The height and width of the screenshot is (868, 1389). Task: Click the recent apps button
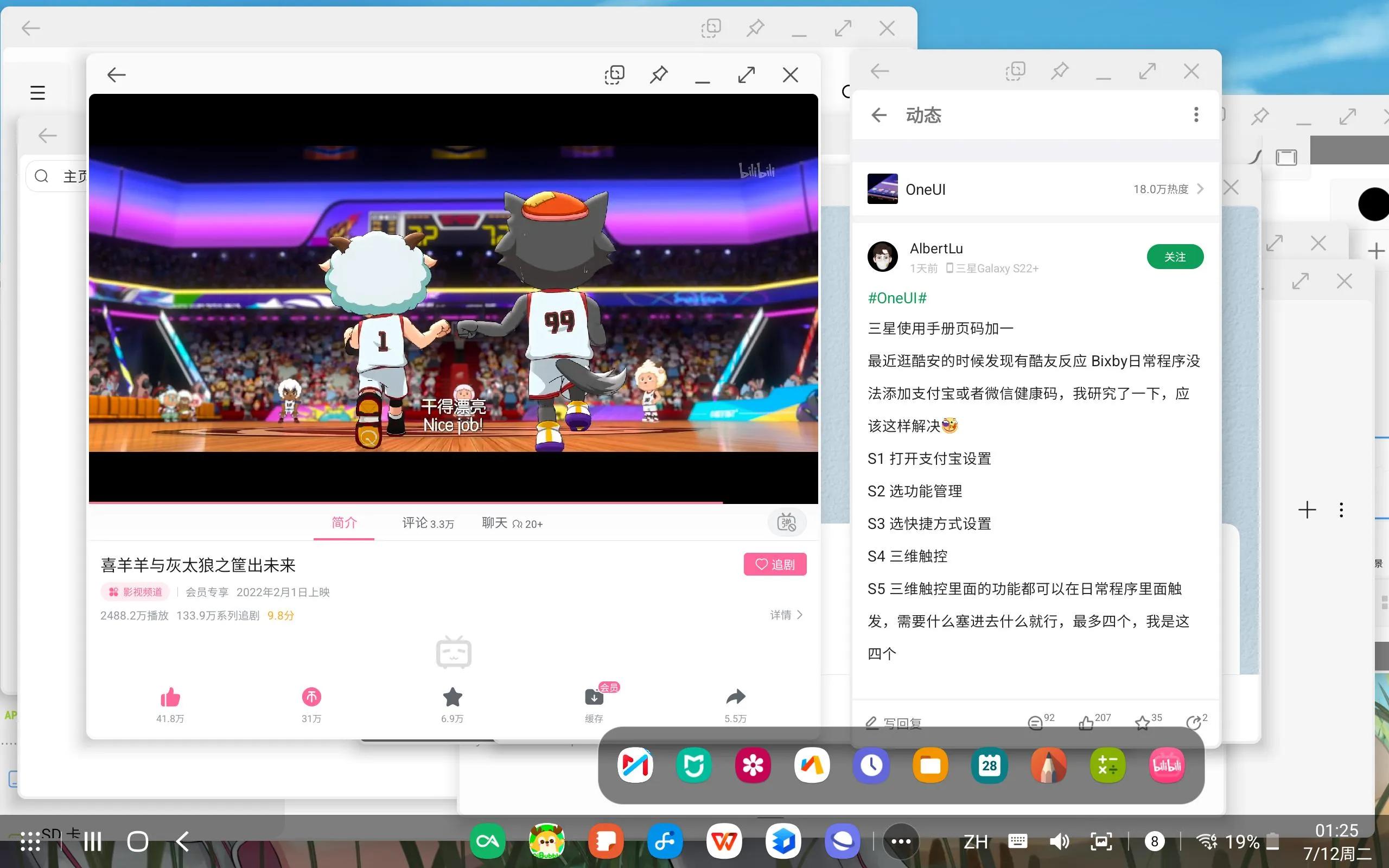[x=92, y=841]
